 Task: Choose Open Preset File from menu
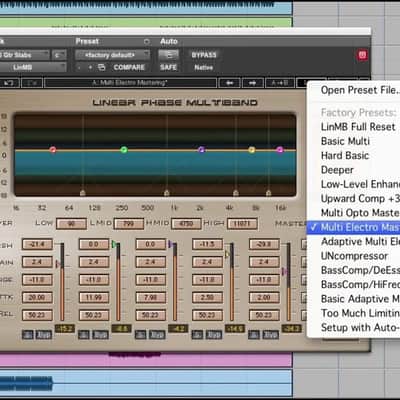click(x=353, y=90)
